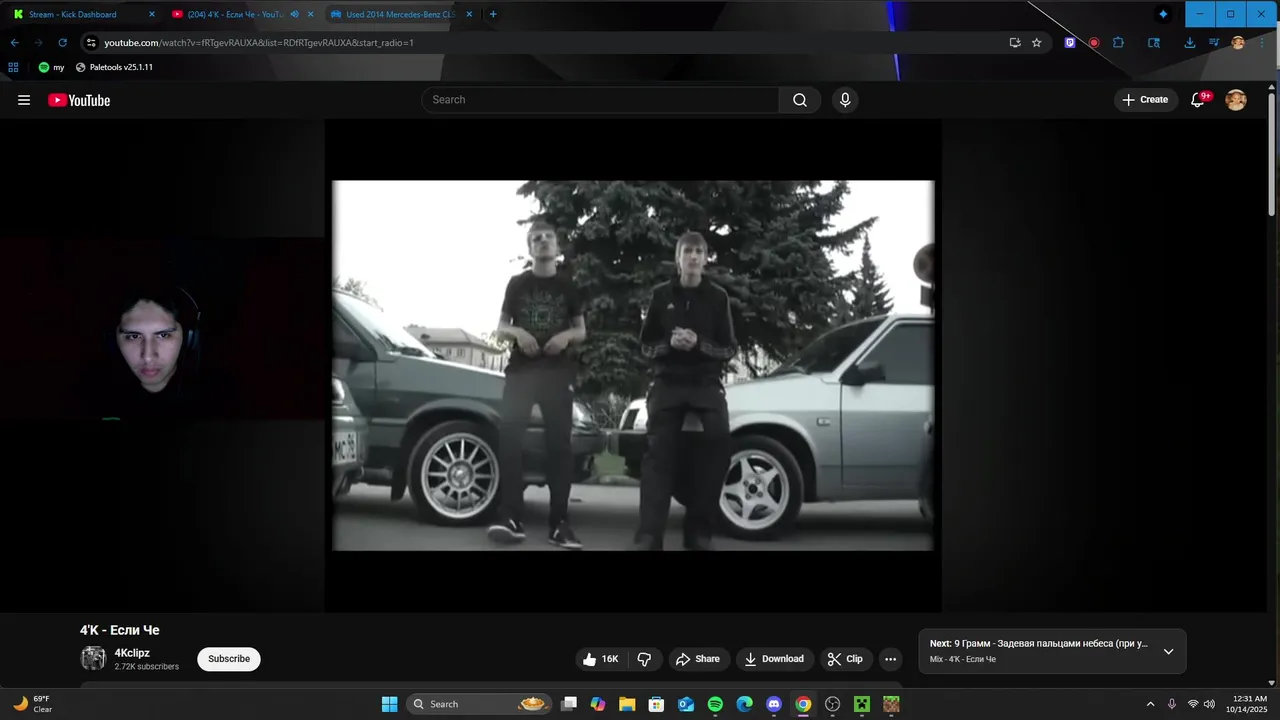Image resolution: width=1280 pixels, height=720 pixels.
Task: Open Chrome downloads icon
Action: tap(1189, 43)
